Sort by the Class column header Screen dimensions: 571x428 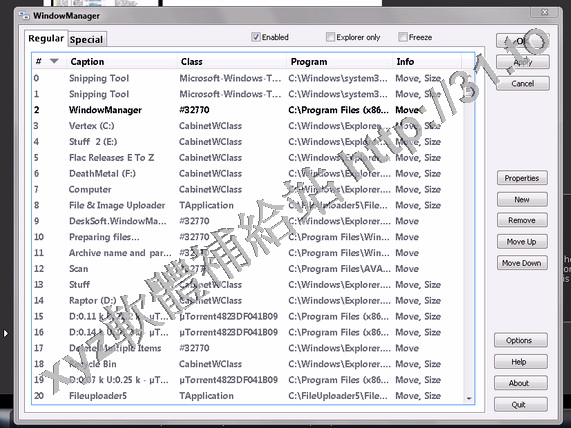pyautogui.click(x=232, y=62)
